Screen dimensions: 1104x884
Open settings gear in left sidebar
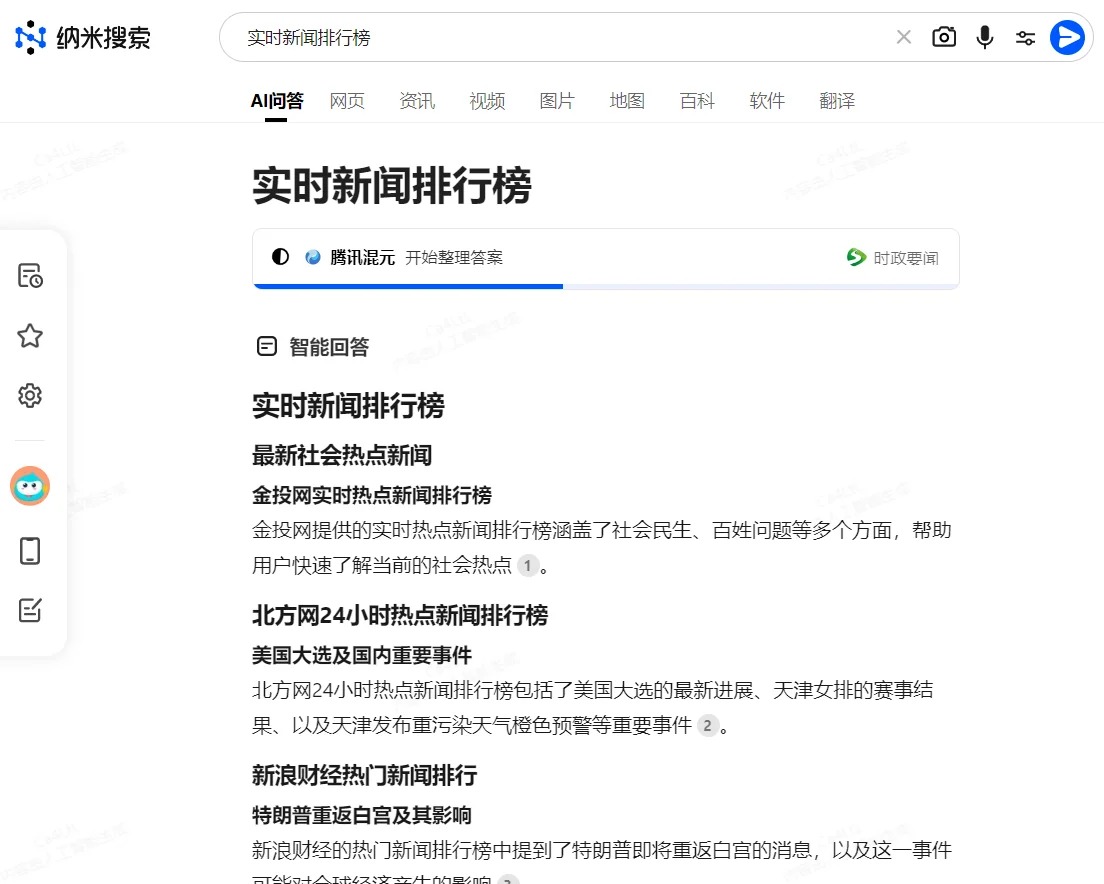point(29,395)
